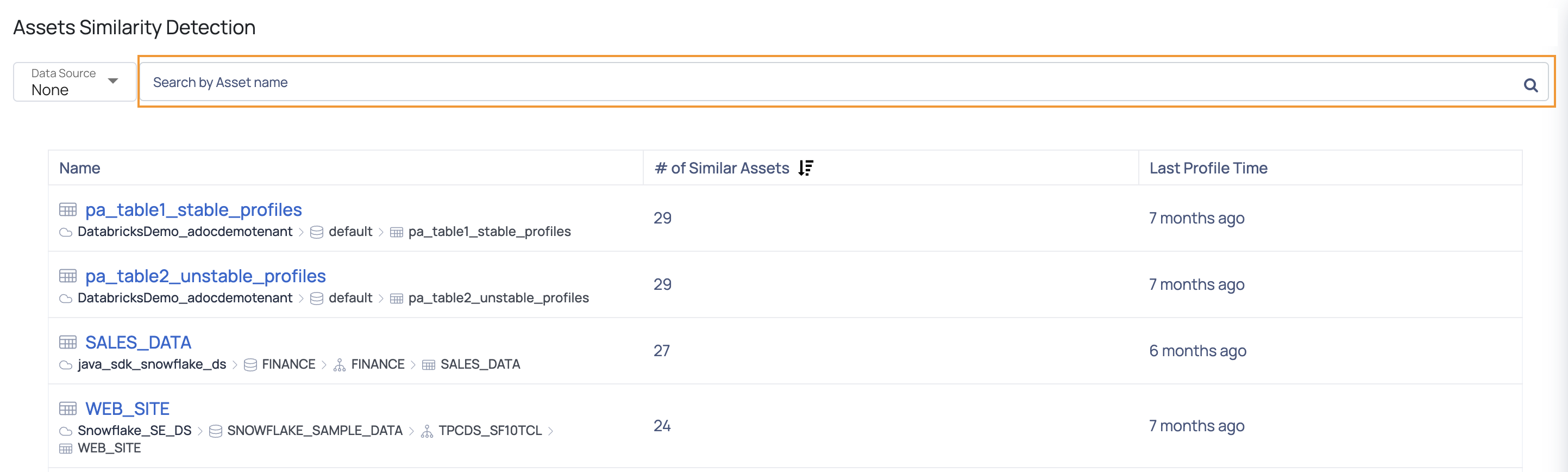Click the Last Profile Time column header
The height and width of the screenshot is (472, 1568).
(1208, 168)
